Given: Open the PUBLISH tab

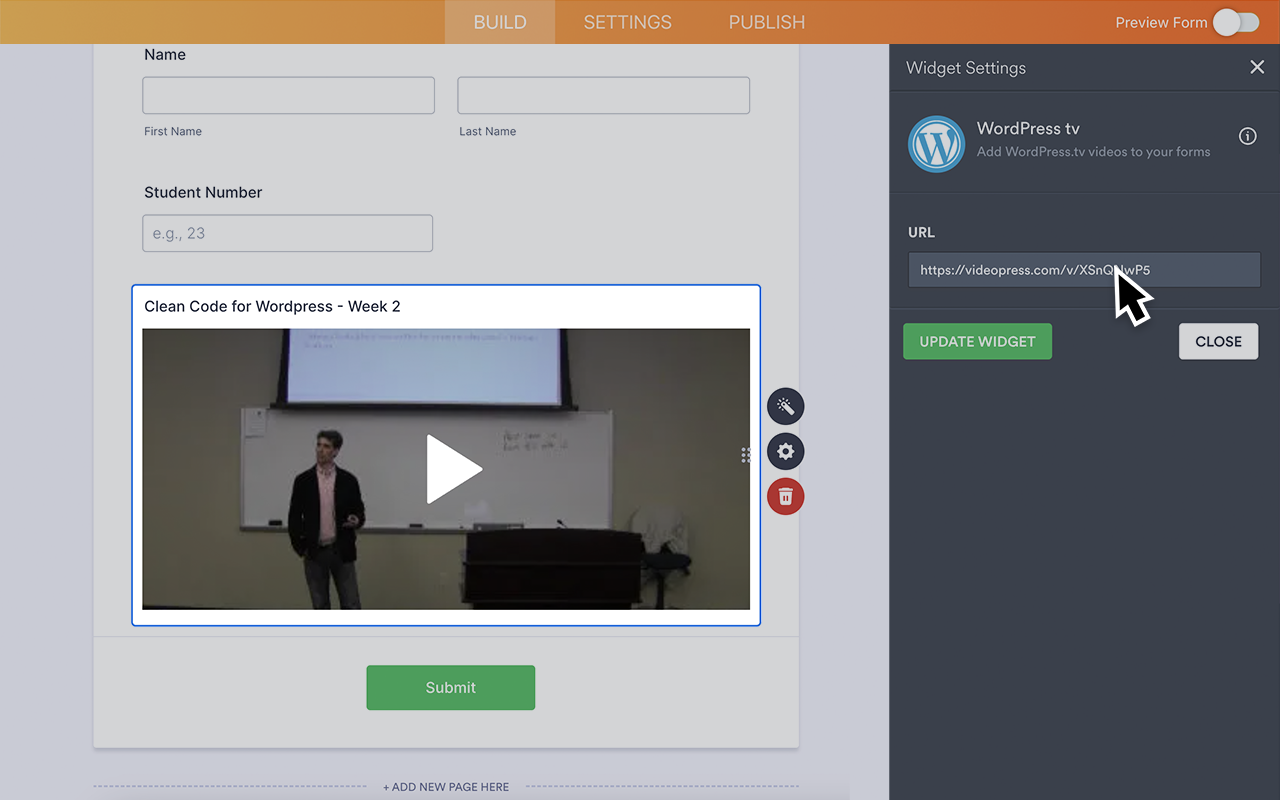Looking at the screenshot, I should pyautogui.click(x=766, y=22).
